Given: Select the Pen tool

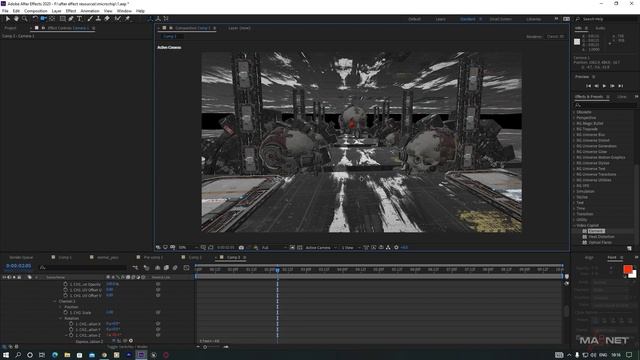Looking at the screenshot, I should pos(71,19).
